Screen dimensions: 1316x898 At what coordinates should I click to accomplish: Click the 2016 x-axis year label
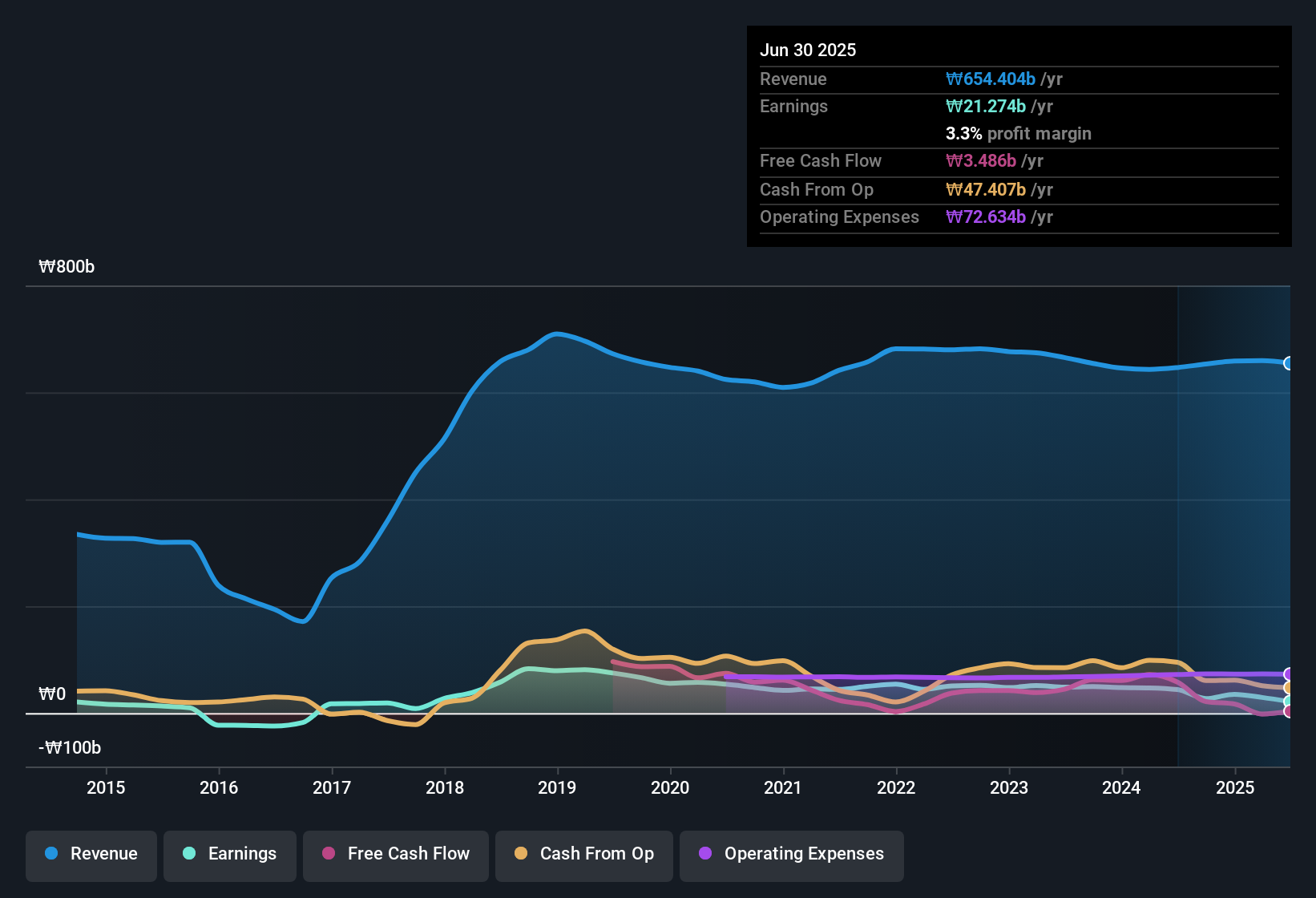pyautogui.click(x=219, y=787)
